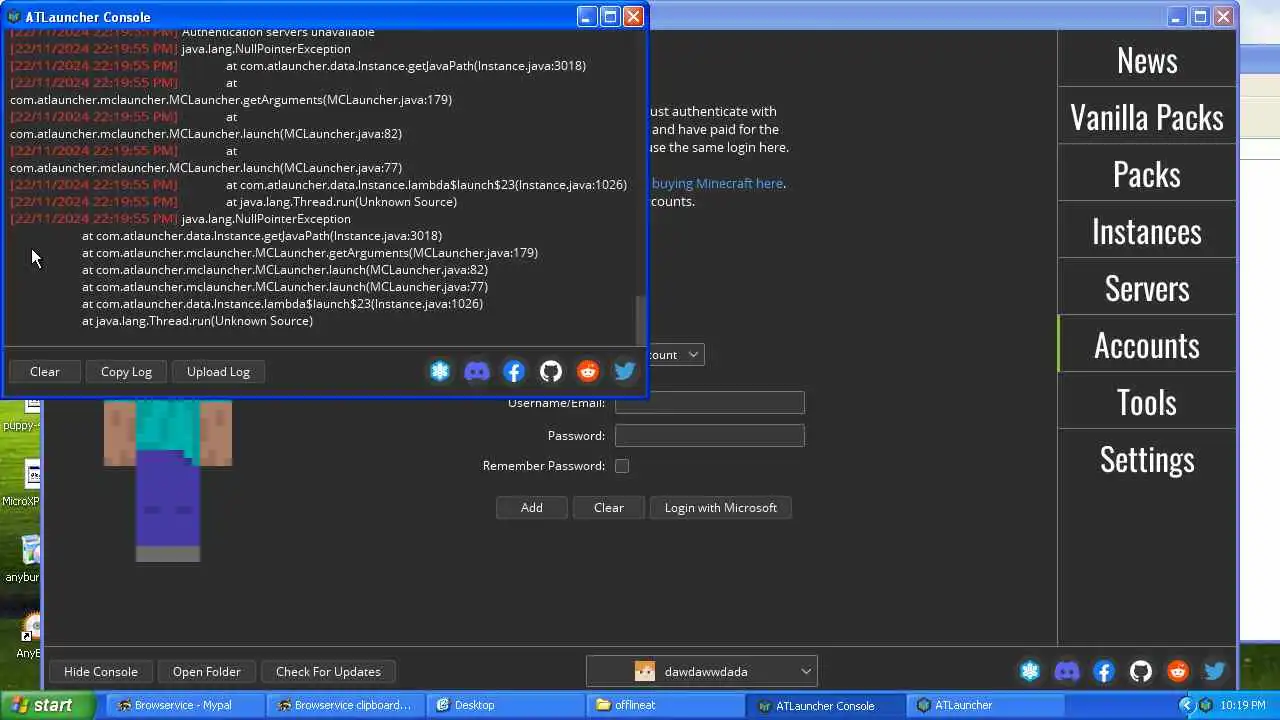Screen dimensions: 1280x720
Task: Click the Steve skin preview image
Action: (168, 480)
